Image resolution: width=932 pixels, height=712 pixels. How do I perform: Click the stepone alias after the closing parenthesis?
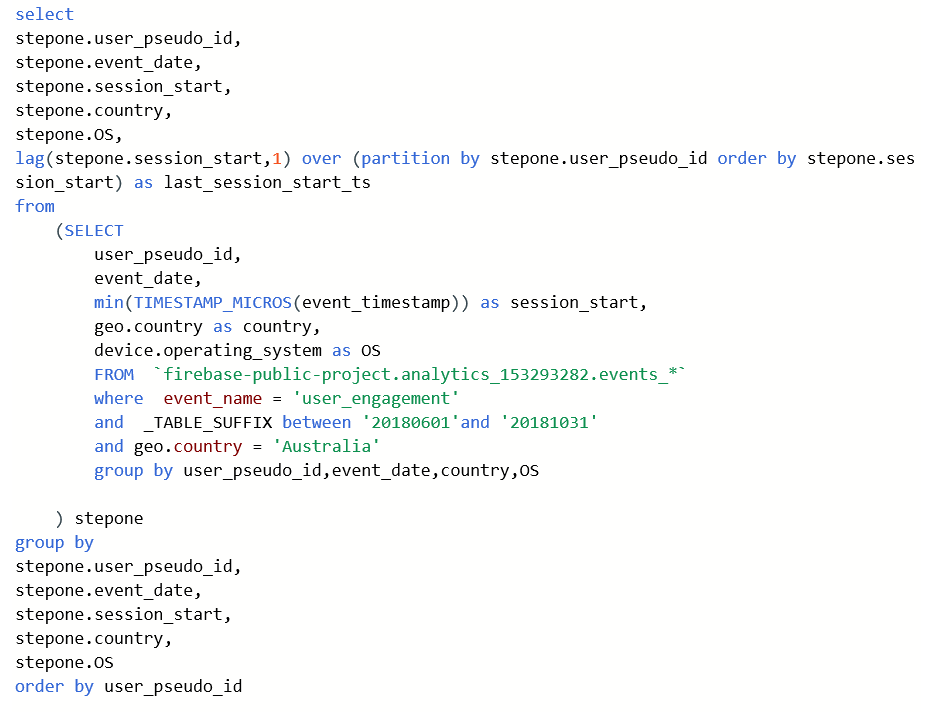pyautogui.click(x=109, y=518)
